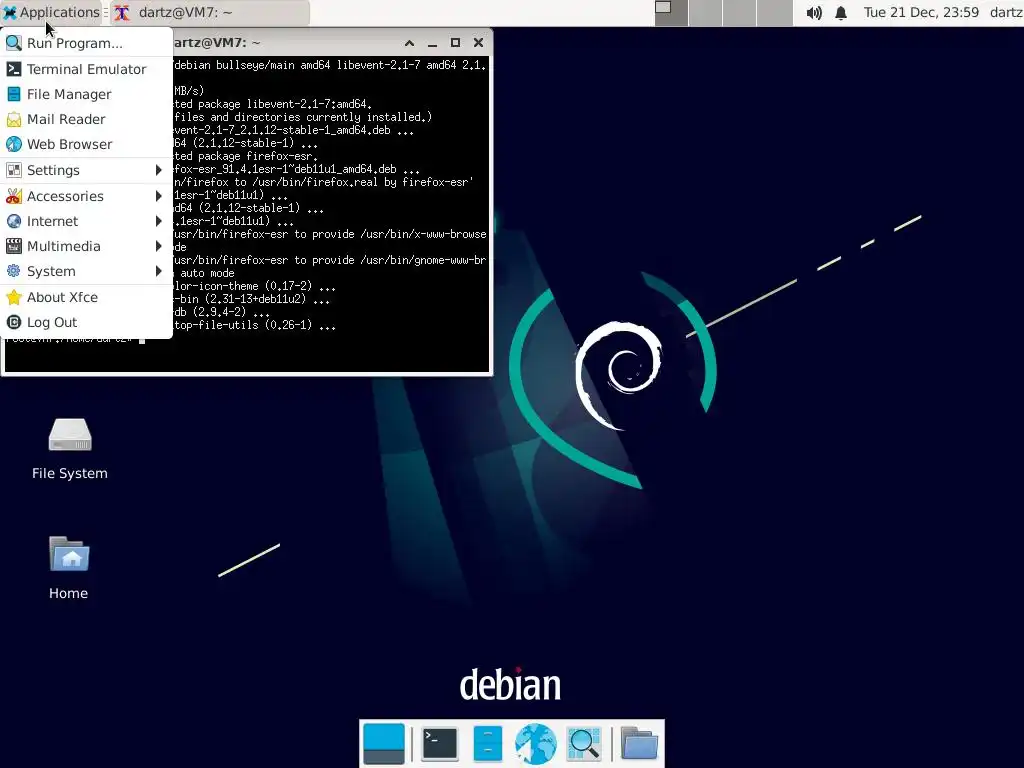Open the Applications menu button
Screen dimensions: 1024x768
(x=52, y=12)
